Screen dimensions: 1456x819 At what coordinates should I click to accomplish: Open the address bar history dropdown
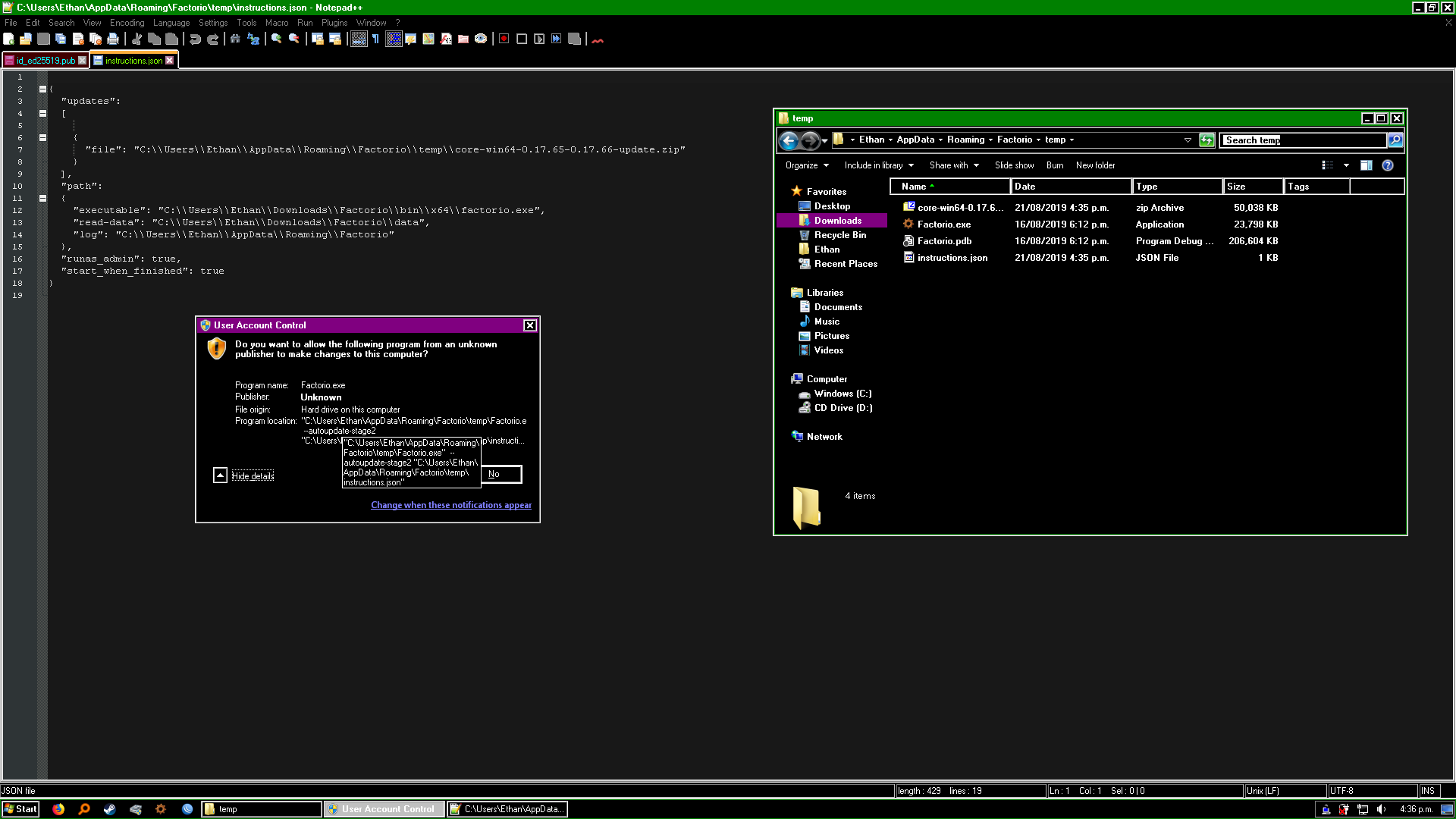coord(1188,140)
